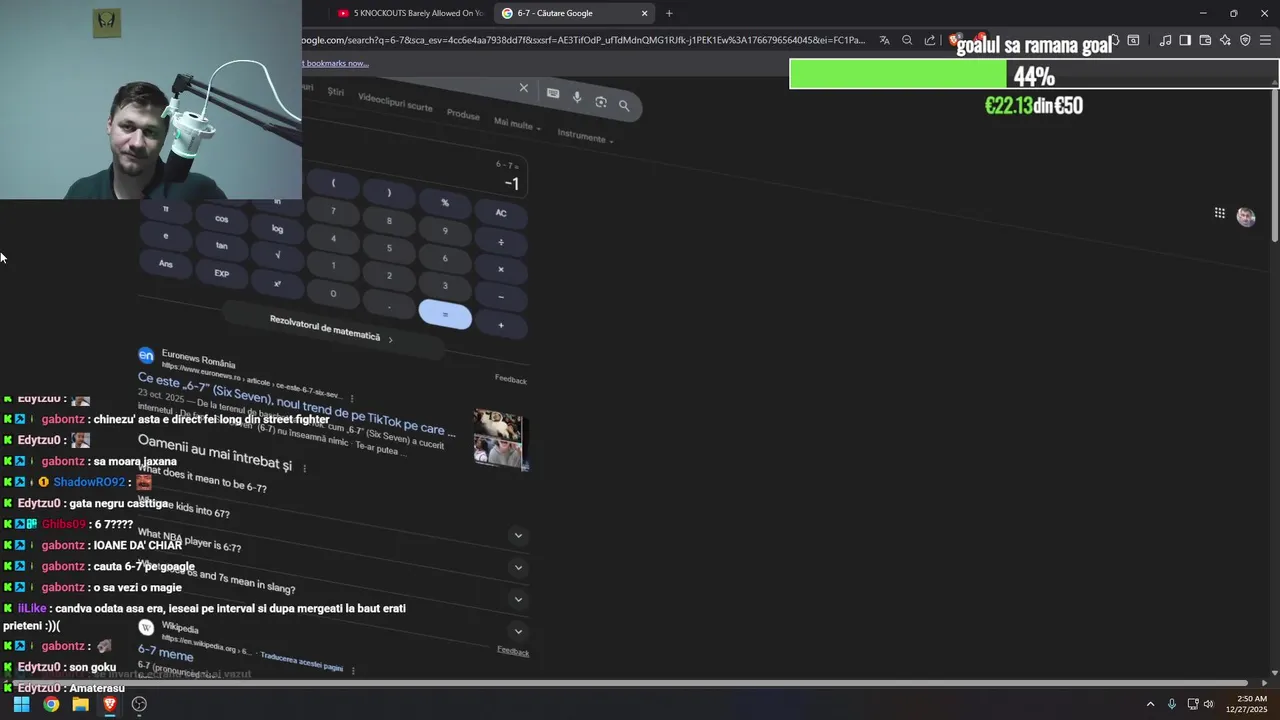Open Leo AI sparkle icon
The image size is (1280, 720).
tap(1225, 40)
